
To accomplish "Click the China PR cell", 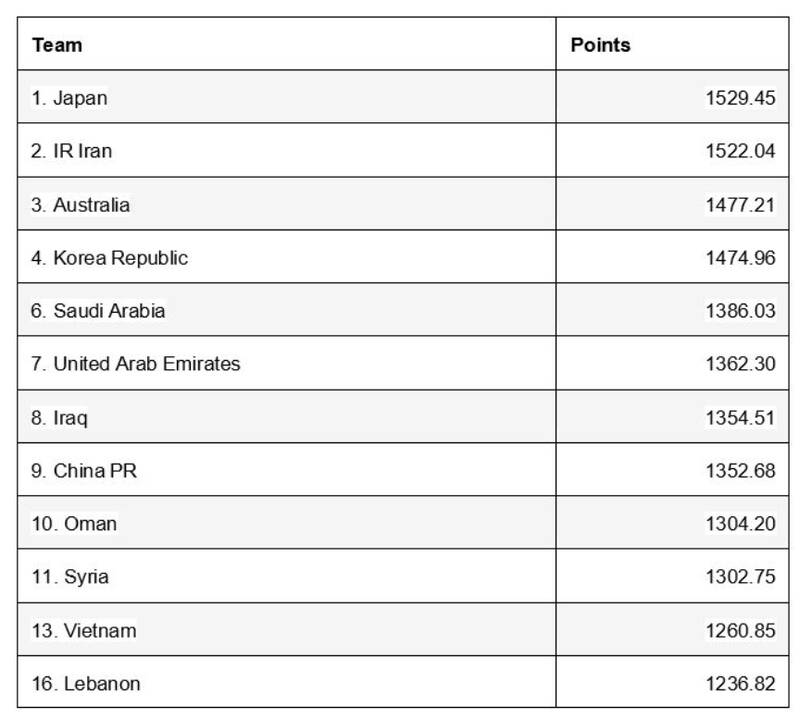I will [83, 470].
